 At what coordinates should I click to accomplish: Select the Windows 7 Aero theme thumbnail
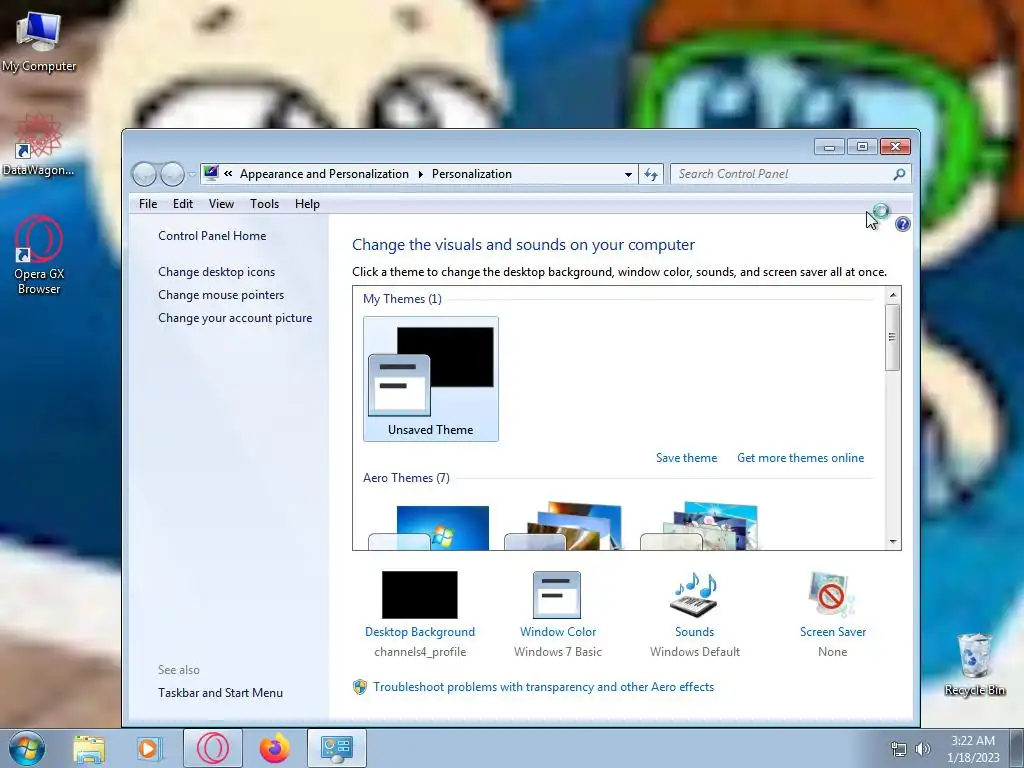tap(429, 528)
